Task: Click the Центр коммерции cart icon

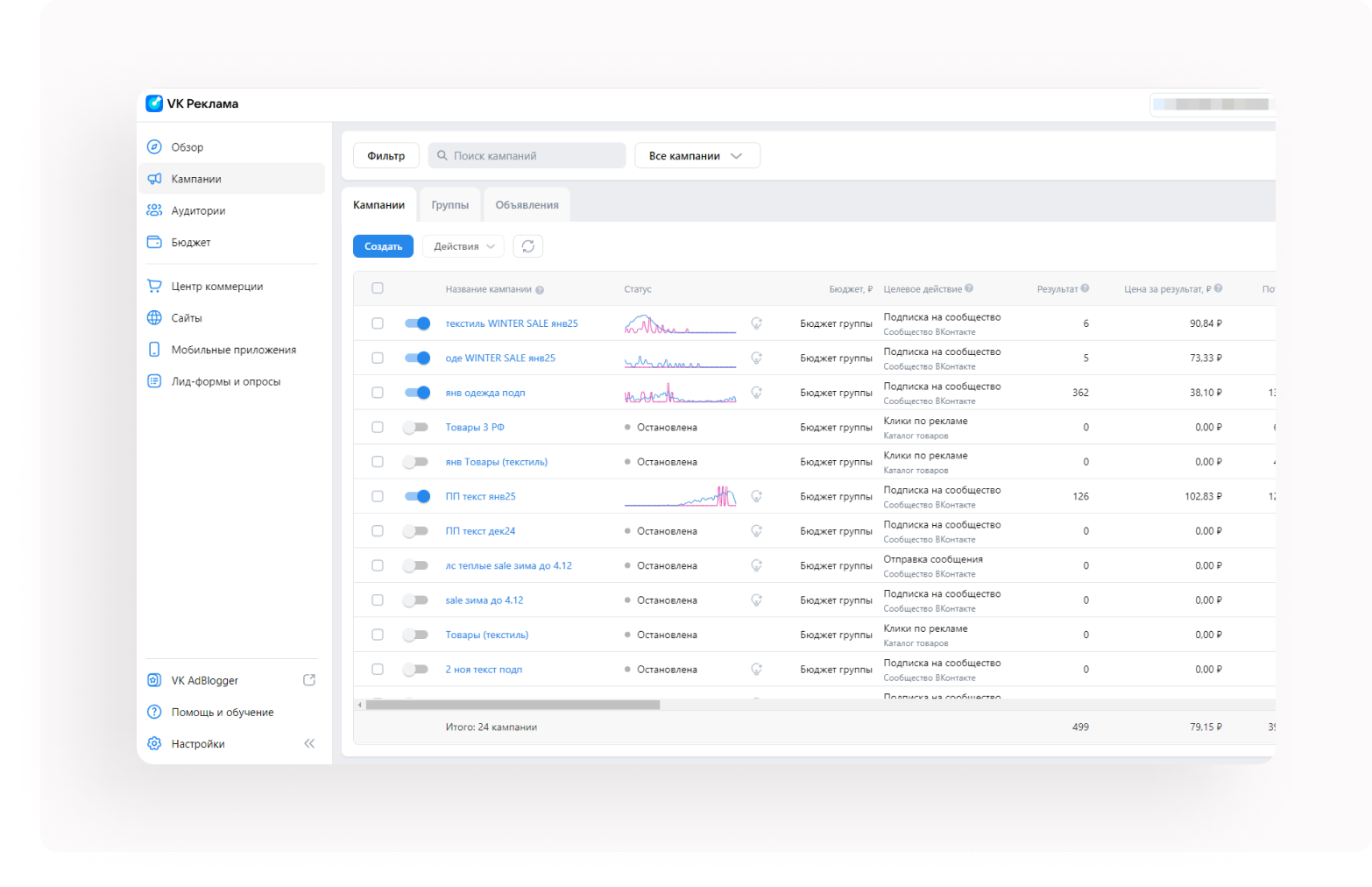Action: click(154, 286)
